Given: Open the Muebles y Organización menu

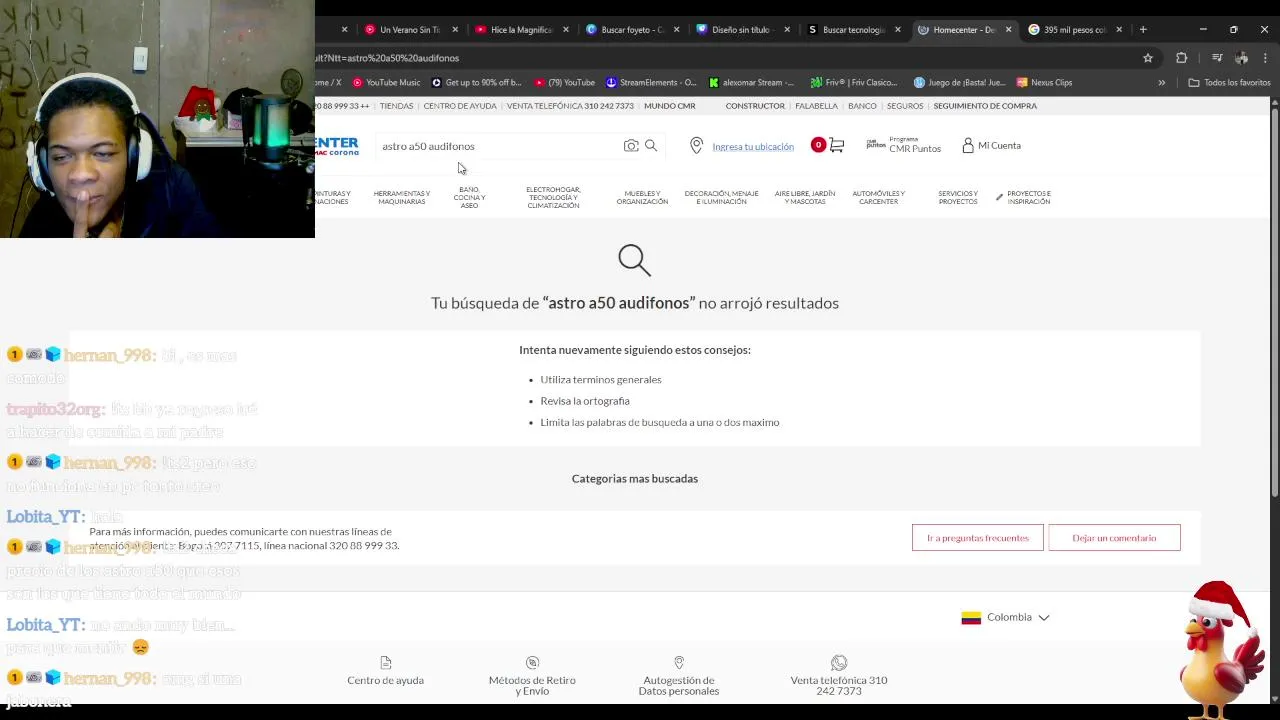Looking at the screenshot, I should tap(642, 197).
